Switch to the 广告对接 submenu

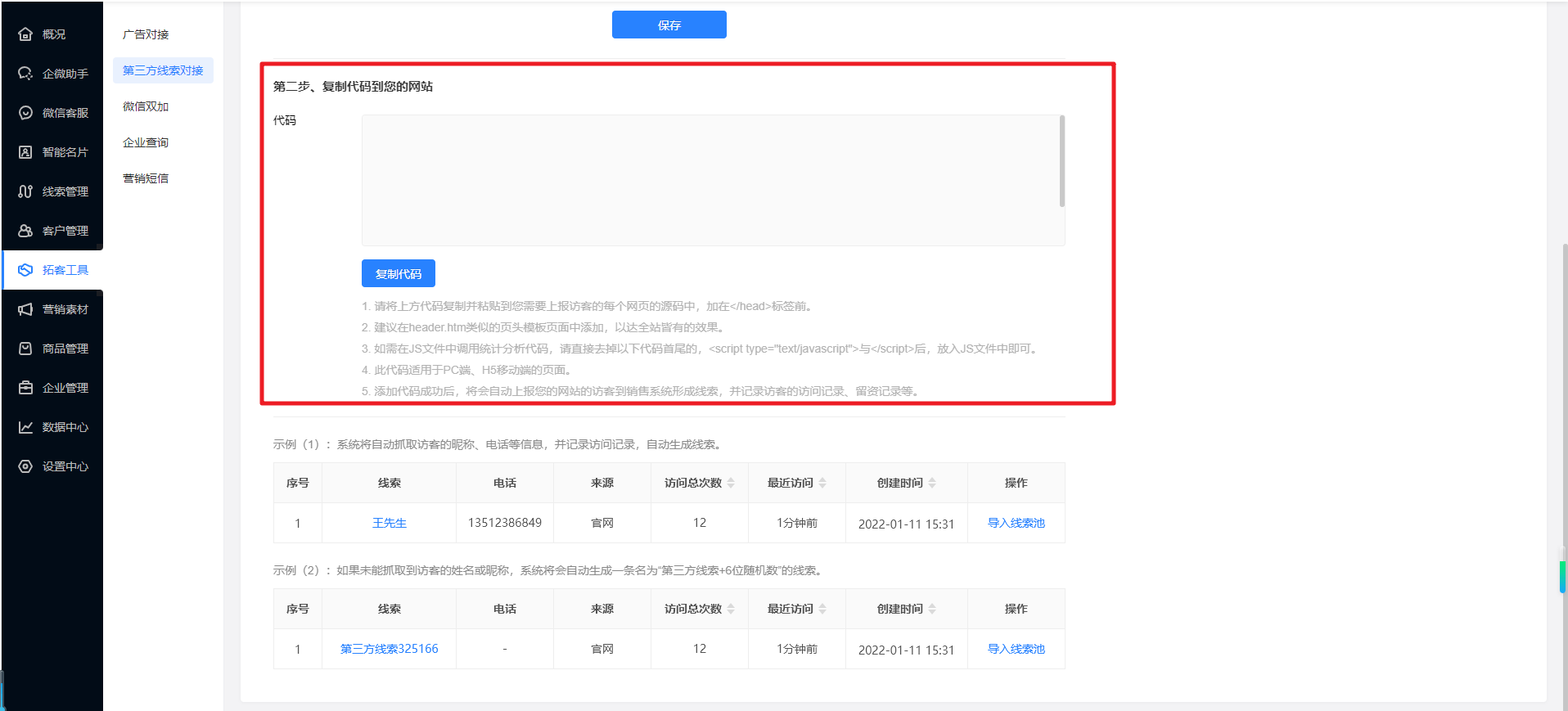pos(146,34)
